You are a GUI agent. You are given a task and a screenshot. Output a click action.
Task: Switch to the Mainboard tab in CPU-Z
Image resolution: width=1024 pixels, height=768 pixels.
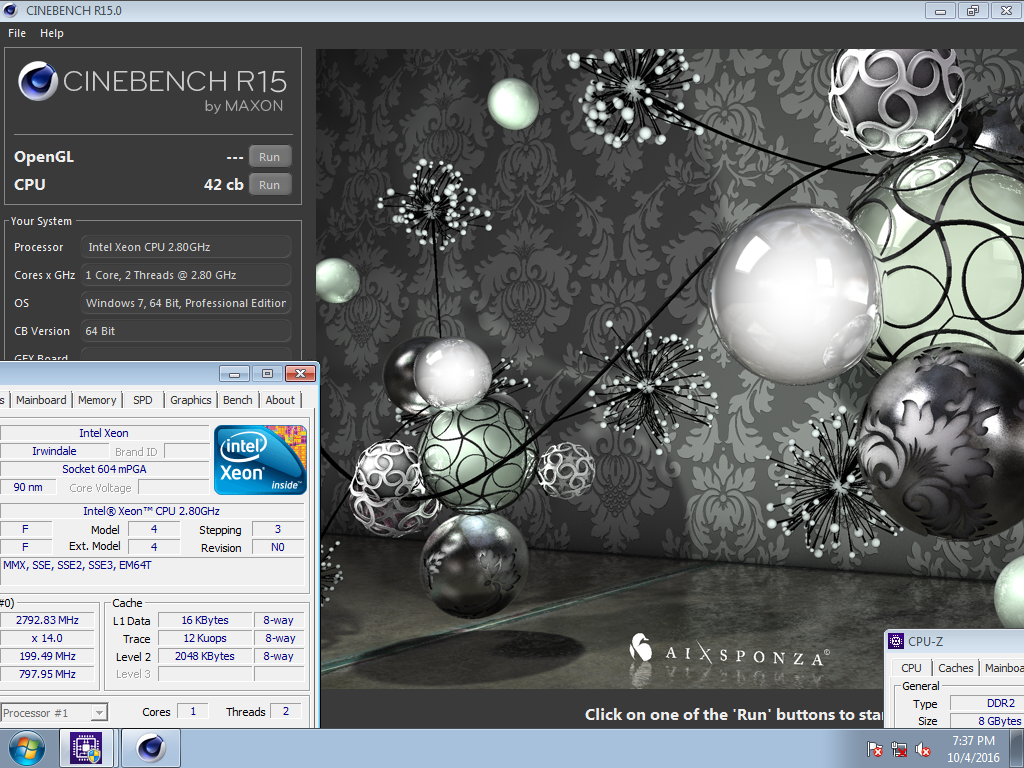coord(41,400)
